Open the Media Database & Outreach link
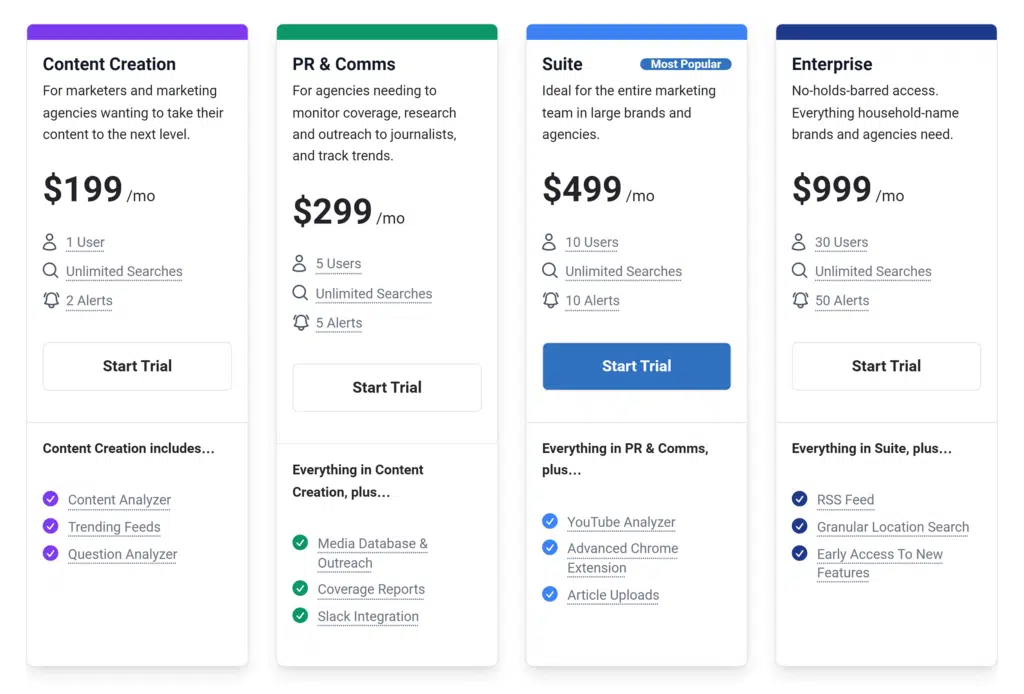The image size is (1024, 694). (x=372, y=553)
